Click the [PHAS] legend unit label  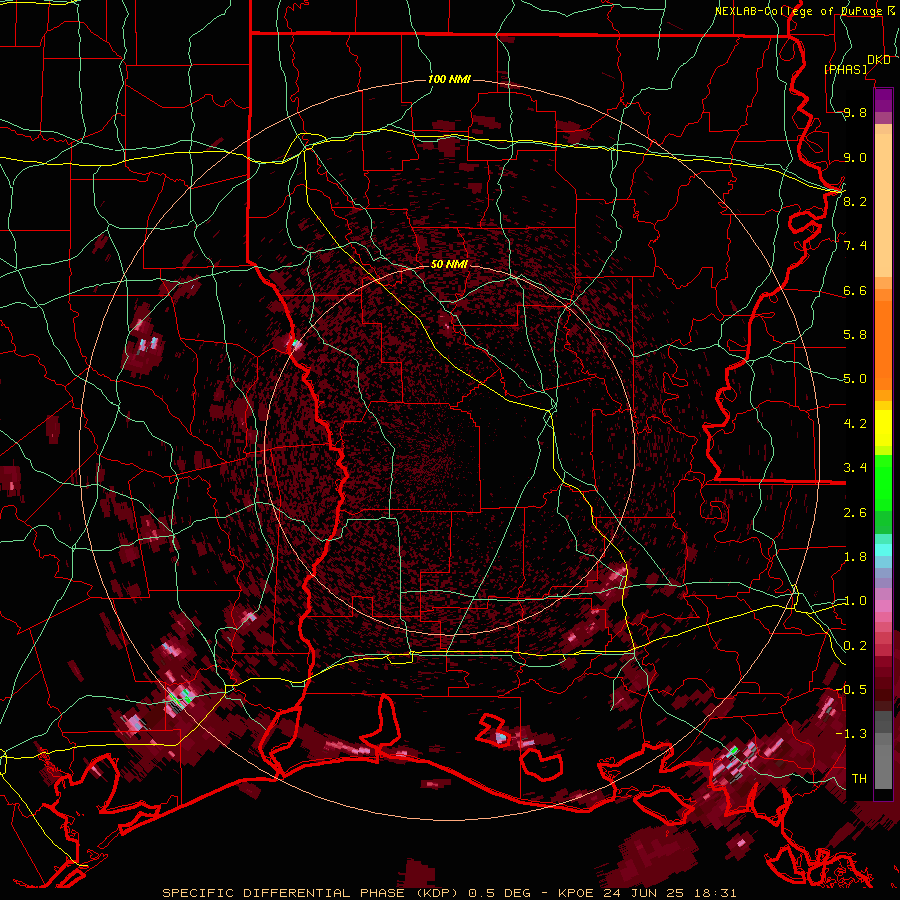tap(845, 69)
